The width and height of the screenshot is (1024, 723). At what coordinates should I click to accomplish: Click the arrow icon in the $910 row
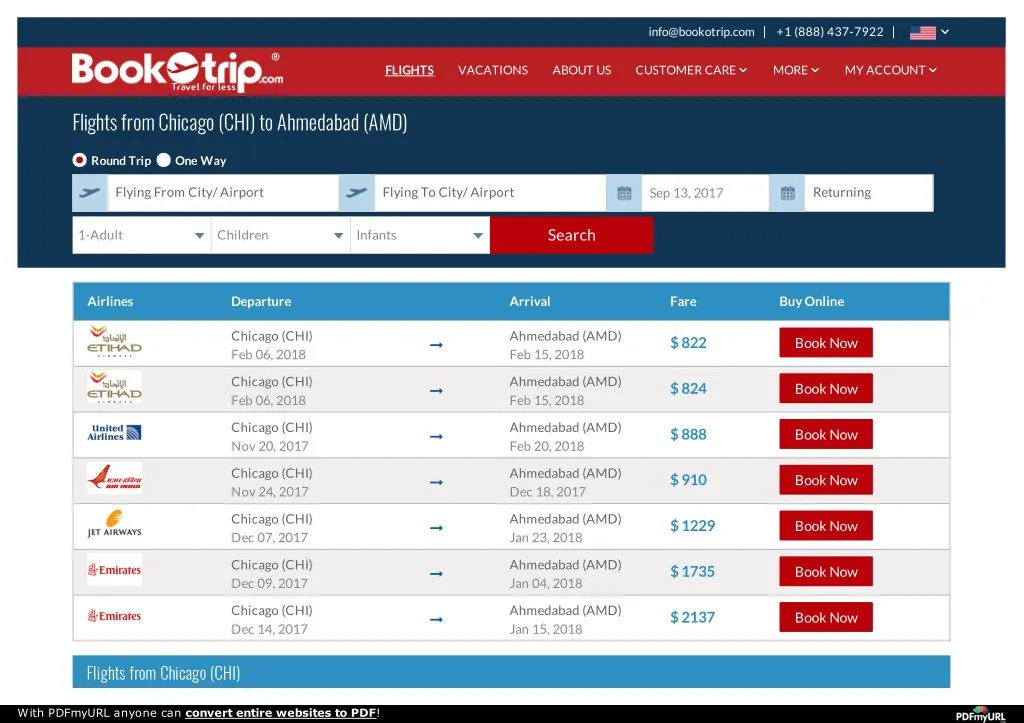coord(436,482)
